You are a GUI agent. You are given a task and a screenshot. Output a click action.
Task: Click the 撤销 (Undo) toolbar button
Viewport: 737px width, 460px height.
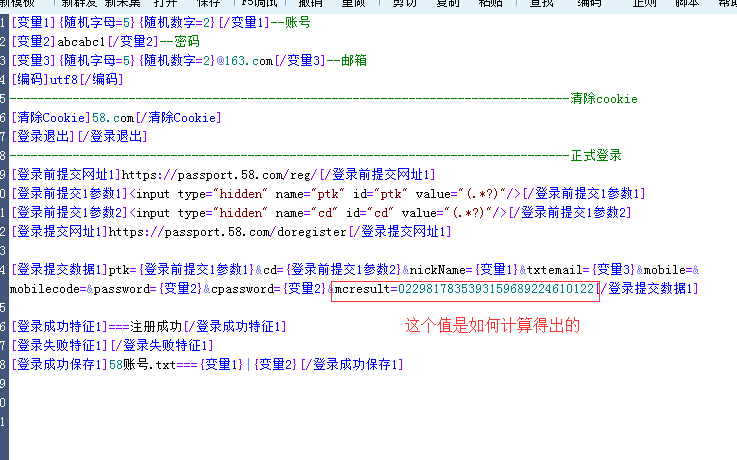[x=311, y=3]
